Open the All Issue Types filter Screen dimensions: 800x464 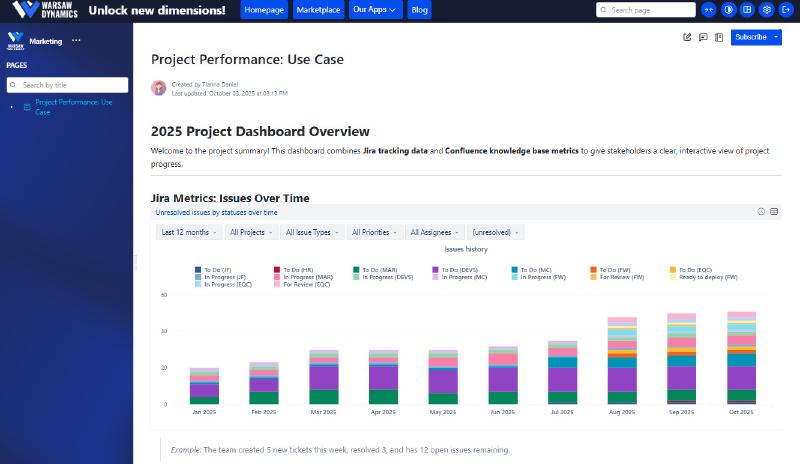click(x=311, y=232)
